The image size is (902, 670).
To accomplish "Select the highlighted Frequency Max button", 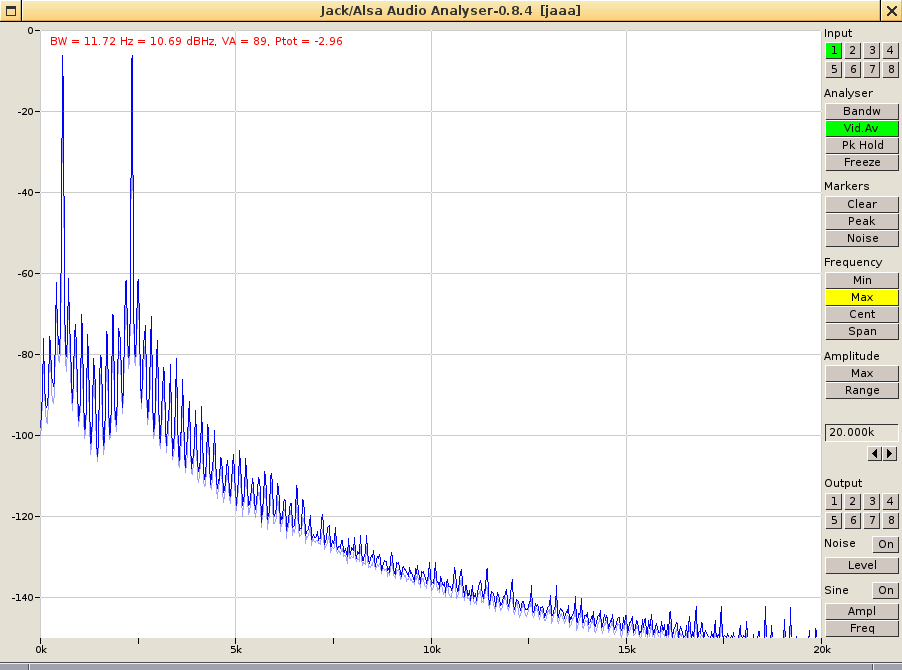I will tap(862, 297).
